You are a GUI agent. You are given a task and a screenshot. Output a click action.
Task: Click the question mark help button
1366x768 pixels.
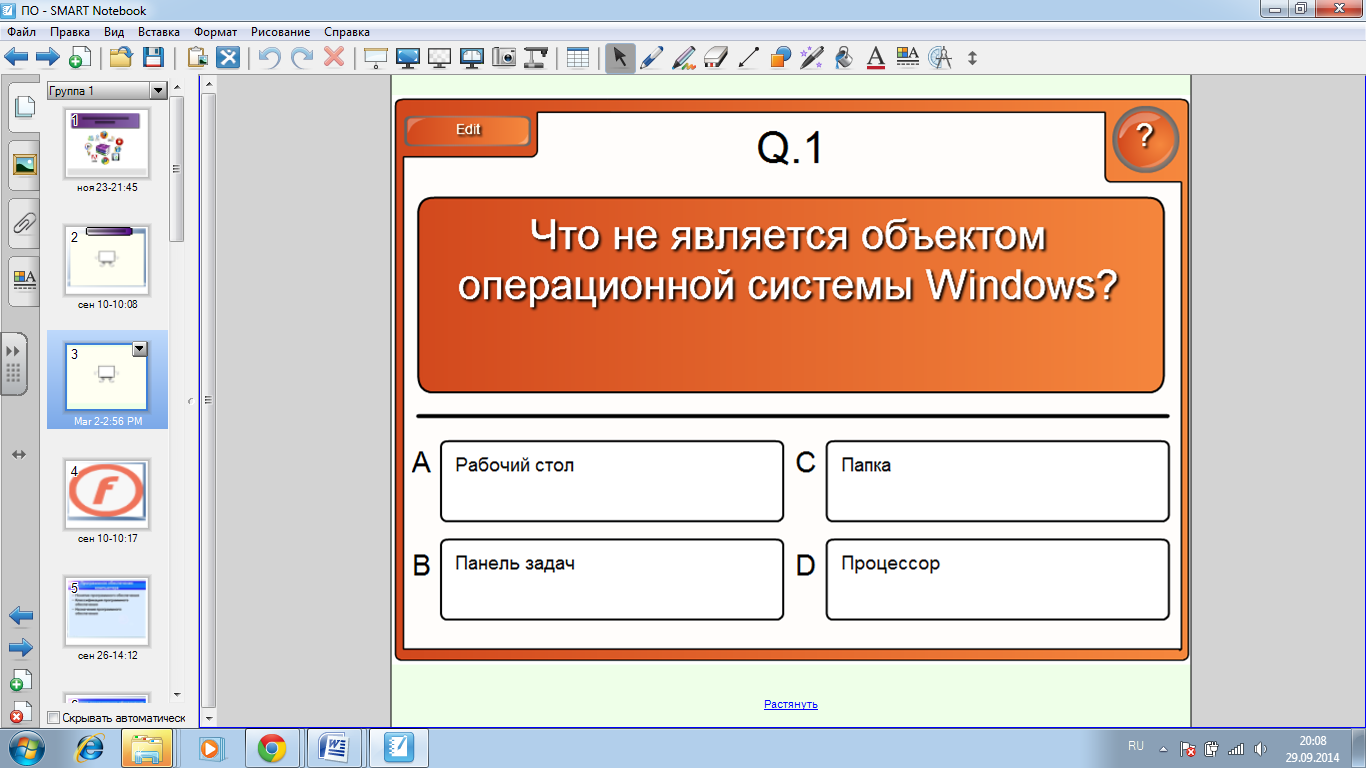pyautogui.click(x=1146, y=138)
